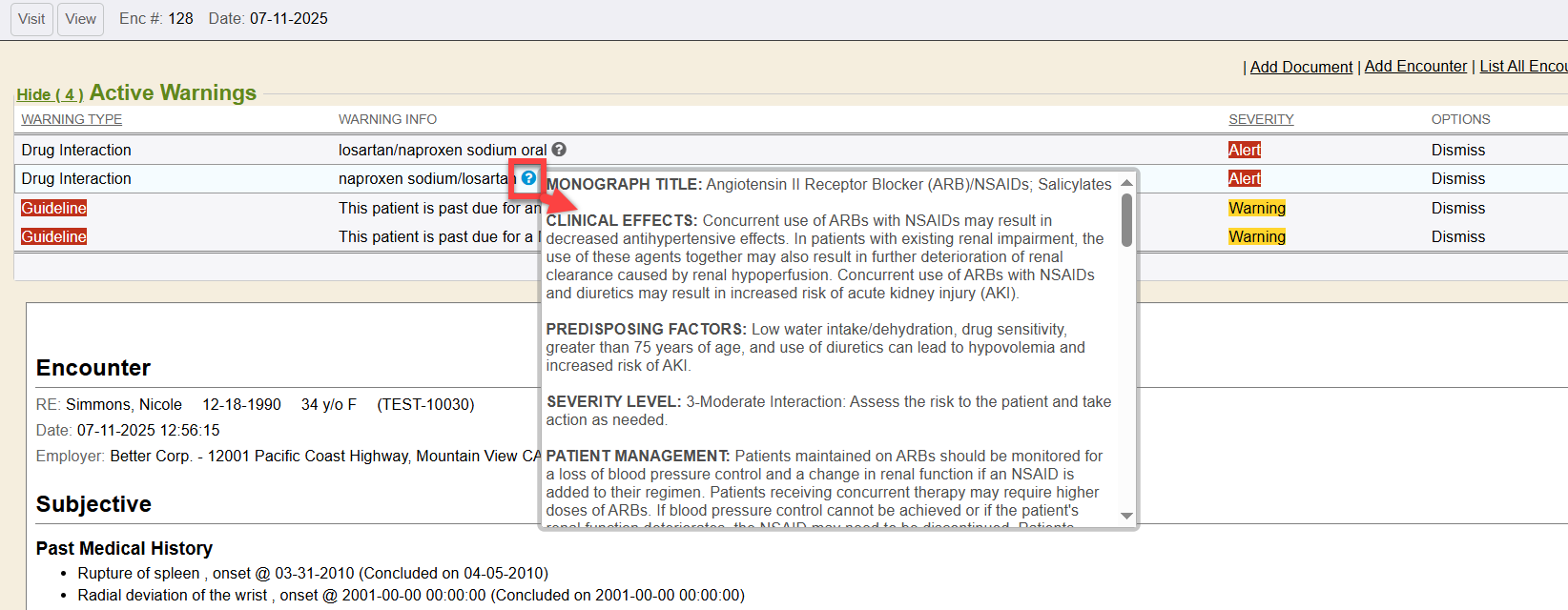Collapse warnings with Hide (4) link
The image size is (1568, 610).
[50, 94]
